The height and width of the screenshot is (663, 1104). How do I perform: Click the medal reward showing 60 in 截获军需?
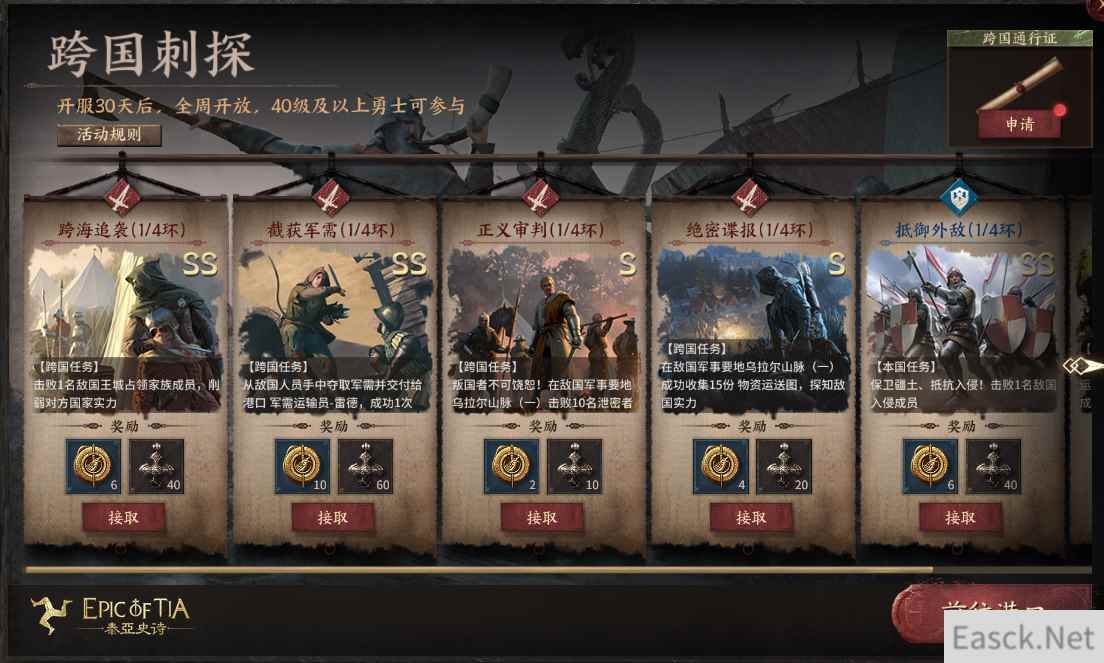click(365, 466)
